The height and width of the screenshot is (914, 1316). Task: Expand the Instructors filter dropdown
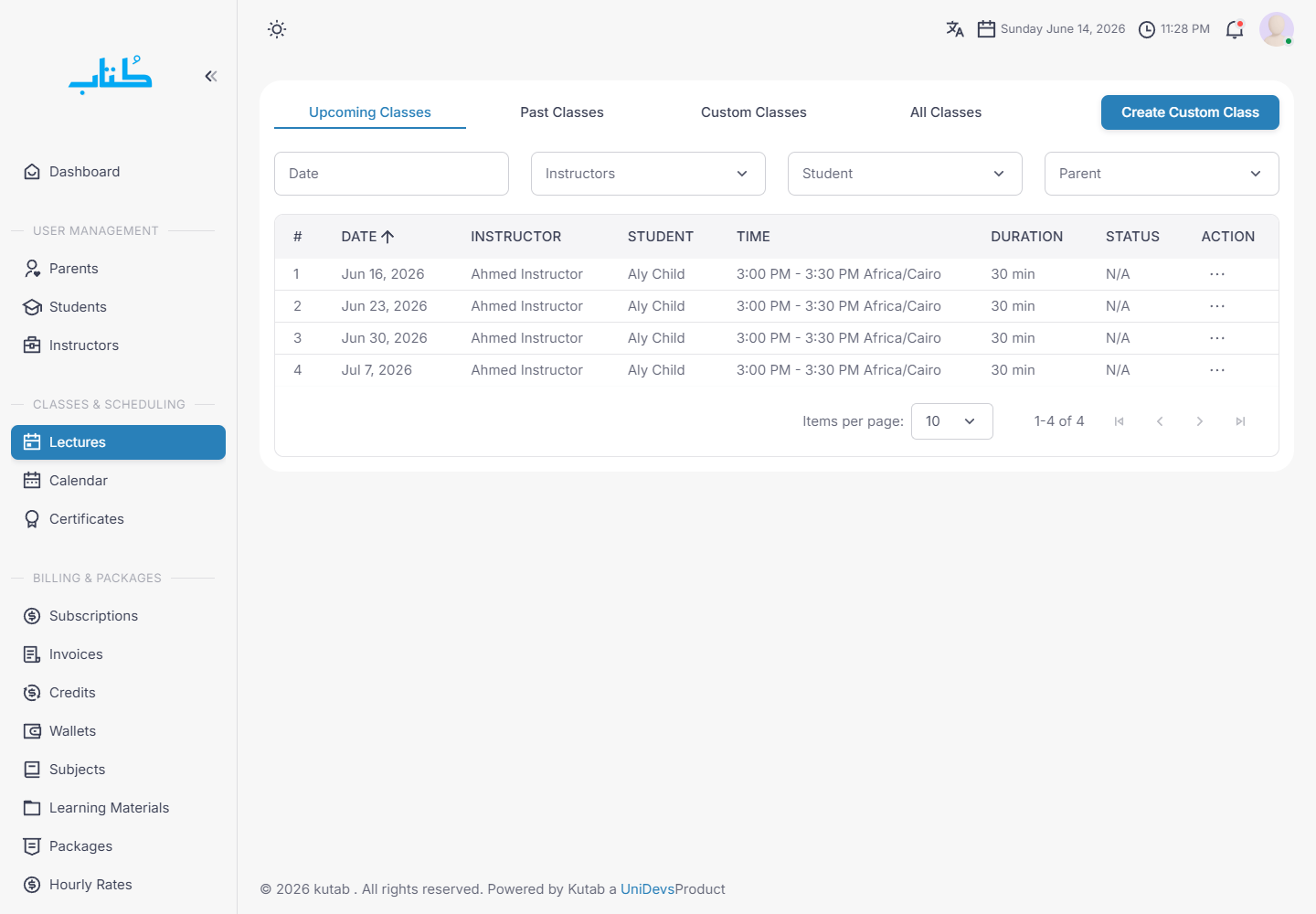[x=648, y=174]
